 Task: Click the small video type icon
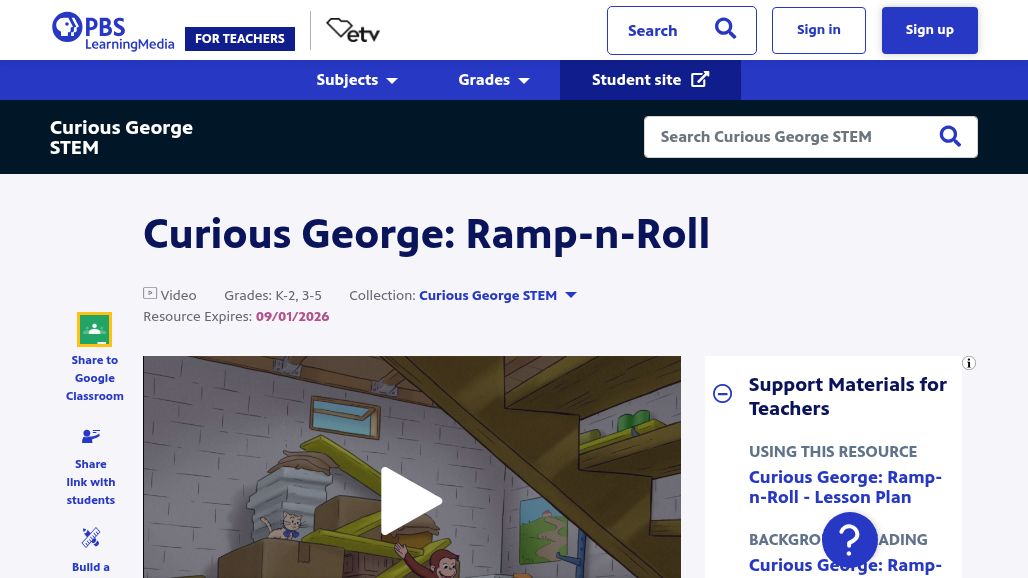click(150, 294)
